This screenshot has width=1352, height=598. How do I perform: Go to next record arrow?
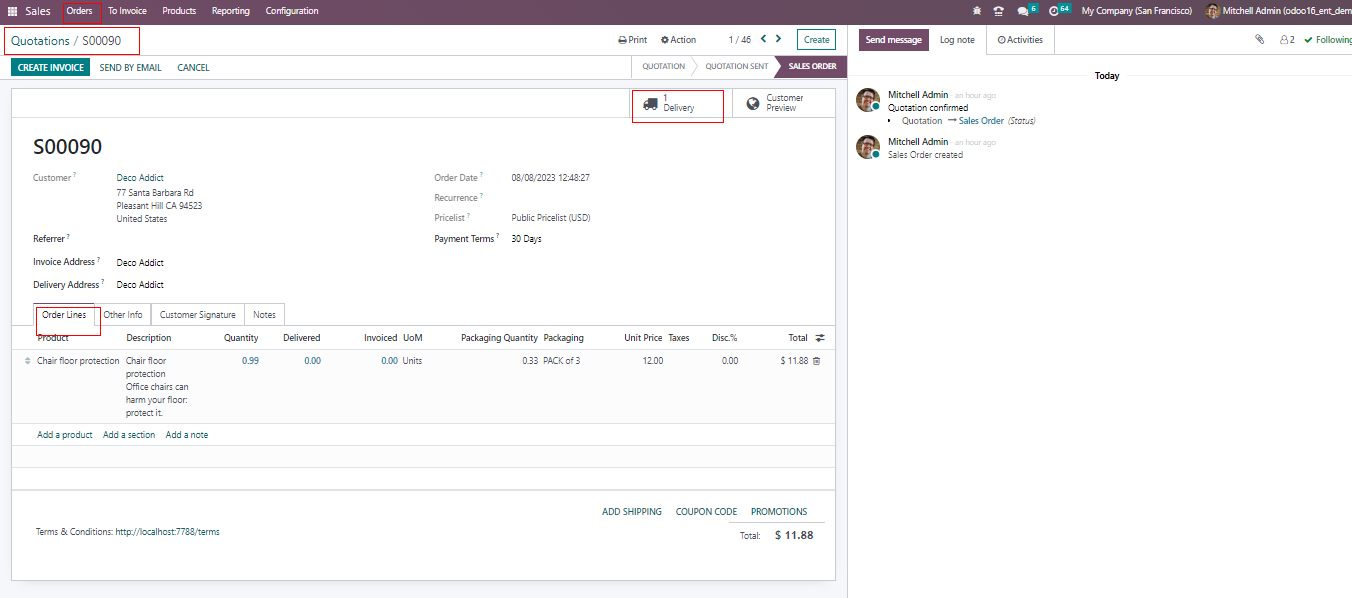tap(780, 40)
